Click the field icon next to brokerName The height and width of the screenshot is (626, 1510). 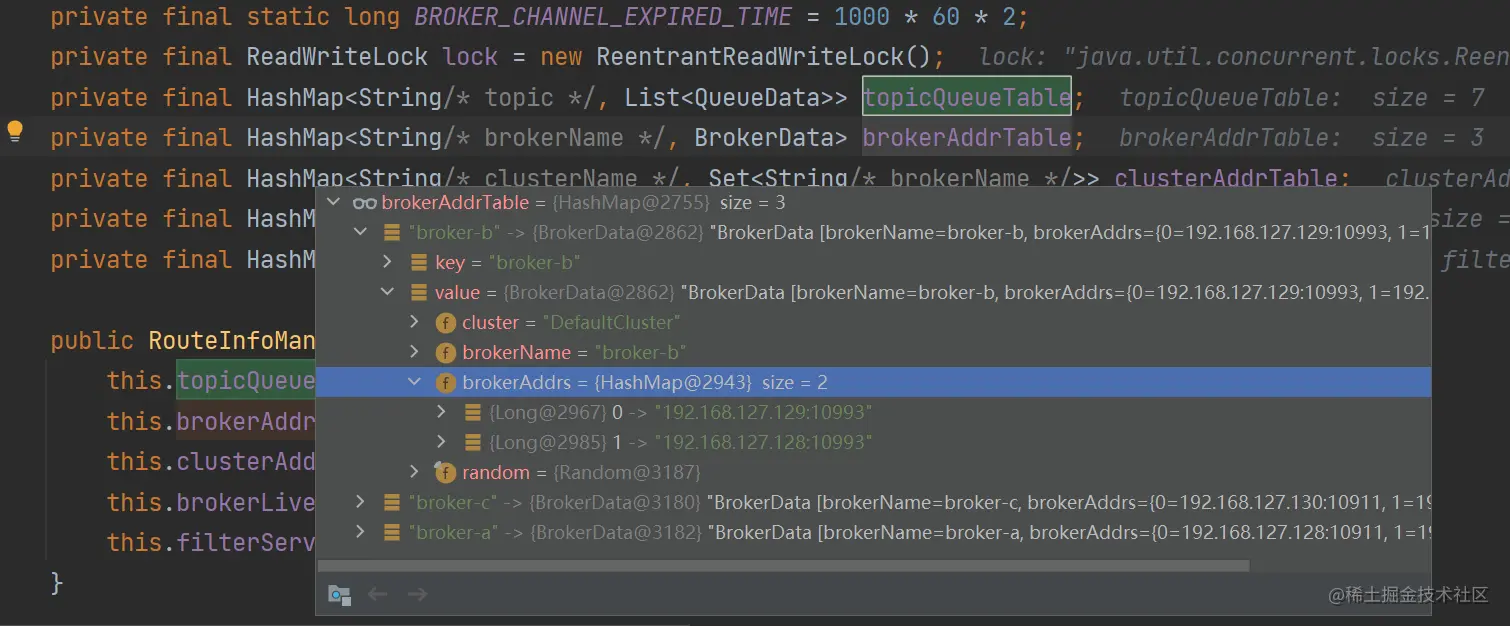446,353
